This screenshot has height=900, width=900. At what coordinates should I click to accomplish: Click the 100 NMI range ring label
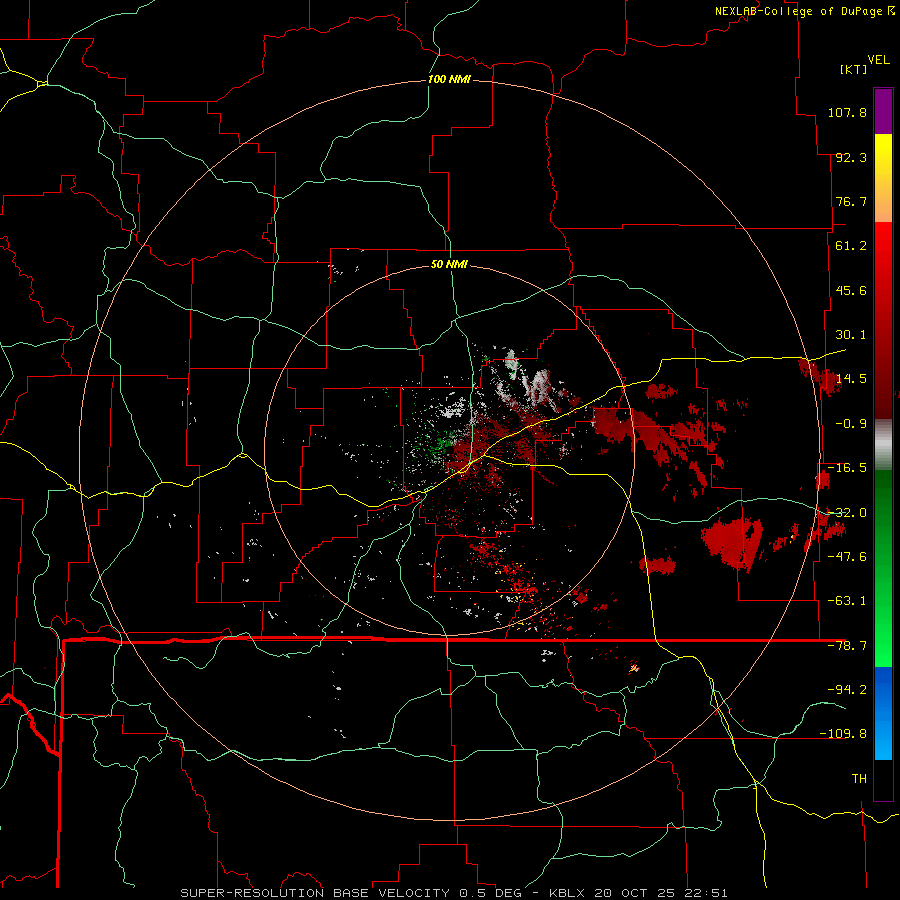tap(449, 79)
